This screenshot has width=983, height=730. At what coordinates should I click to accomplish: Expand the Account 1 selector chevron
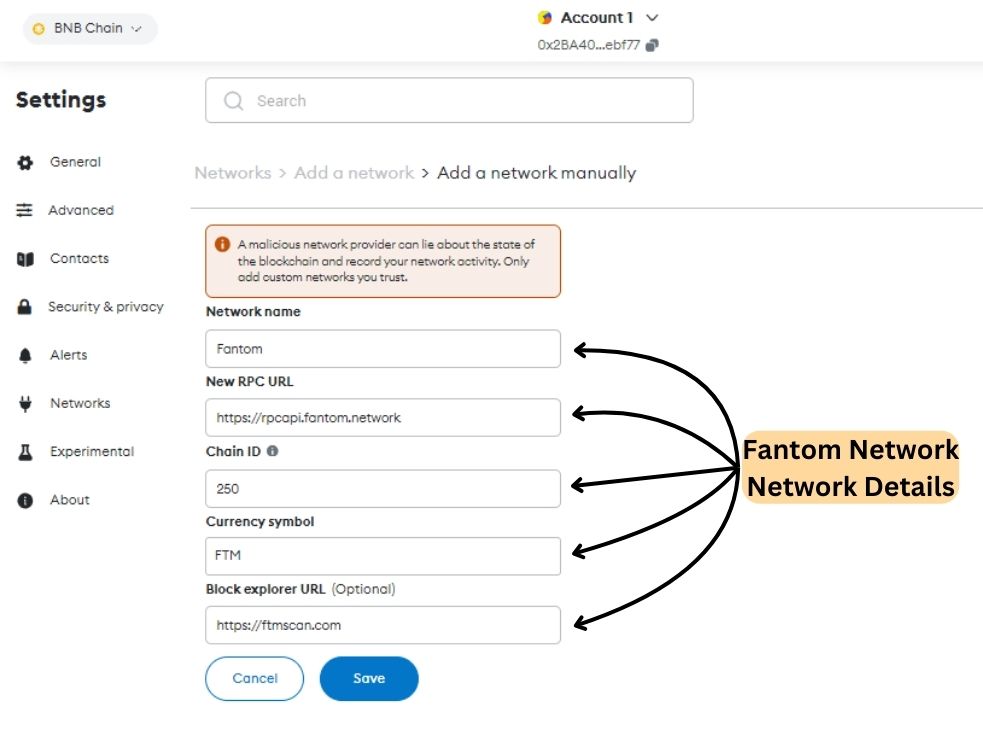coord(652,18)
